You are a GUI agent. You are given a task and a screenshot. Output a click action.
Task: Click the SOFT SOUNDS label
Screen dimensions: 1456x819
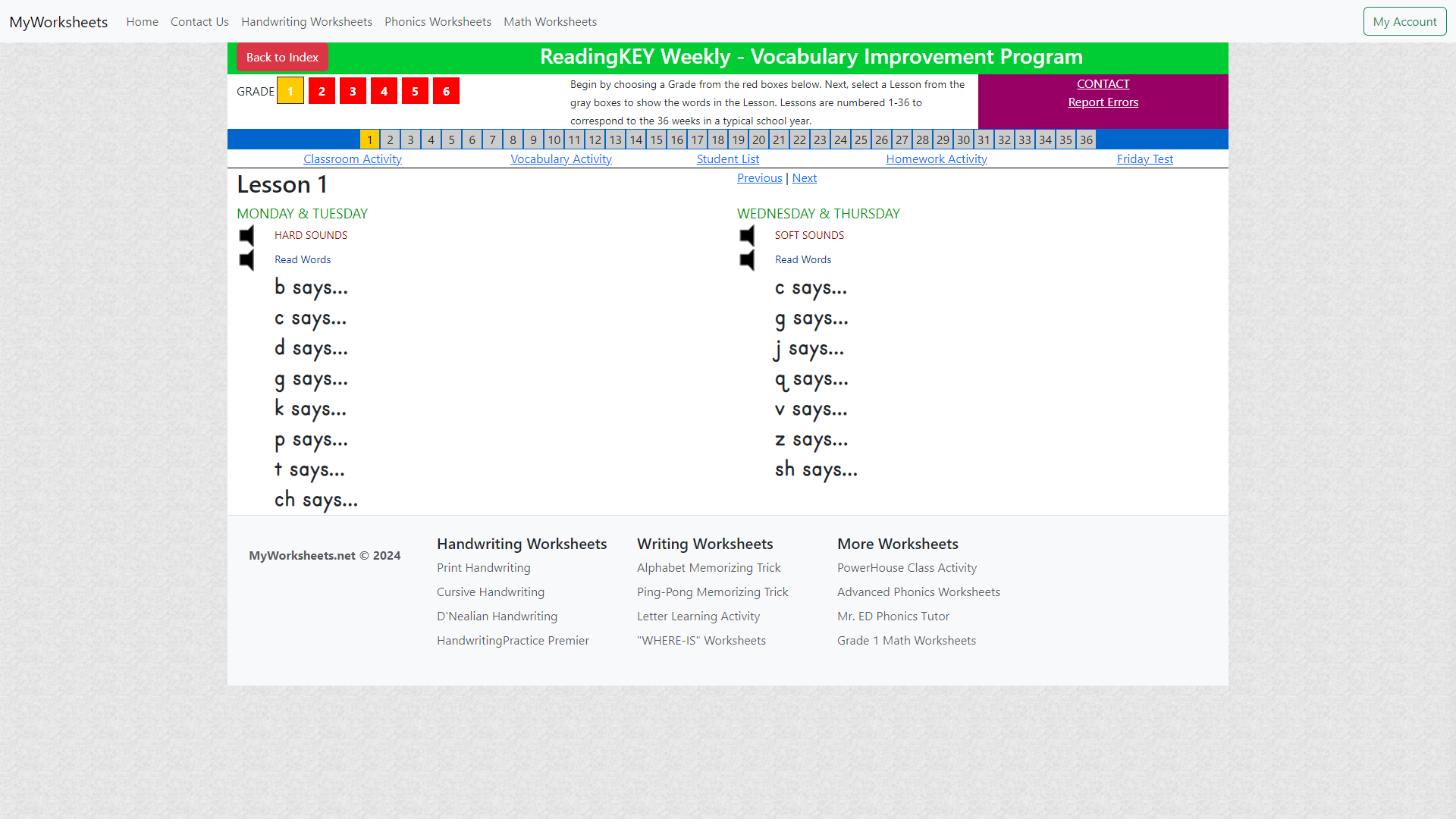(x=809, y=236)
